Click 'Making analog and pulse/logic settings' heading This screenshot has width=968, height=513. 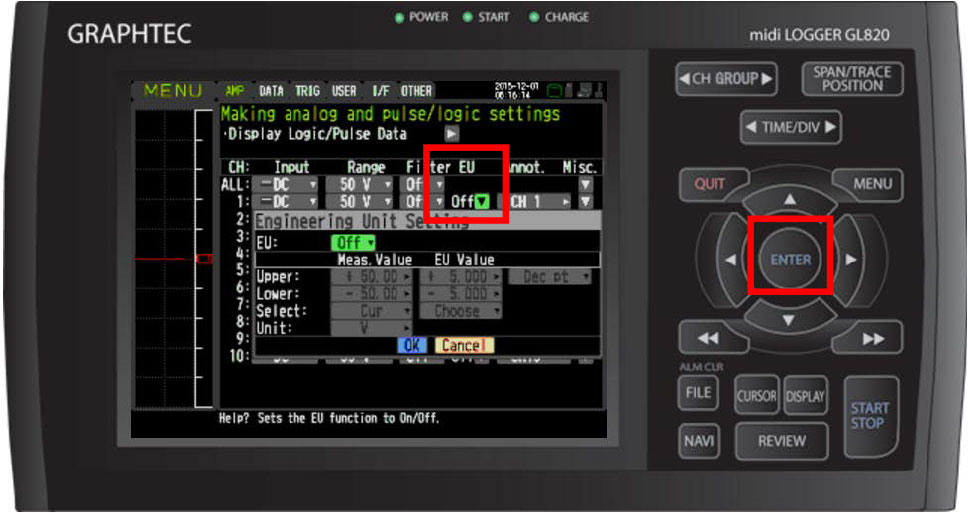(390, 114)
